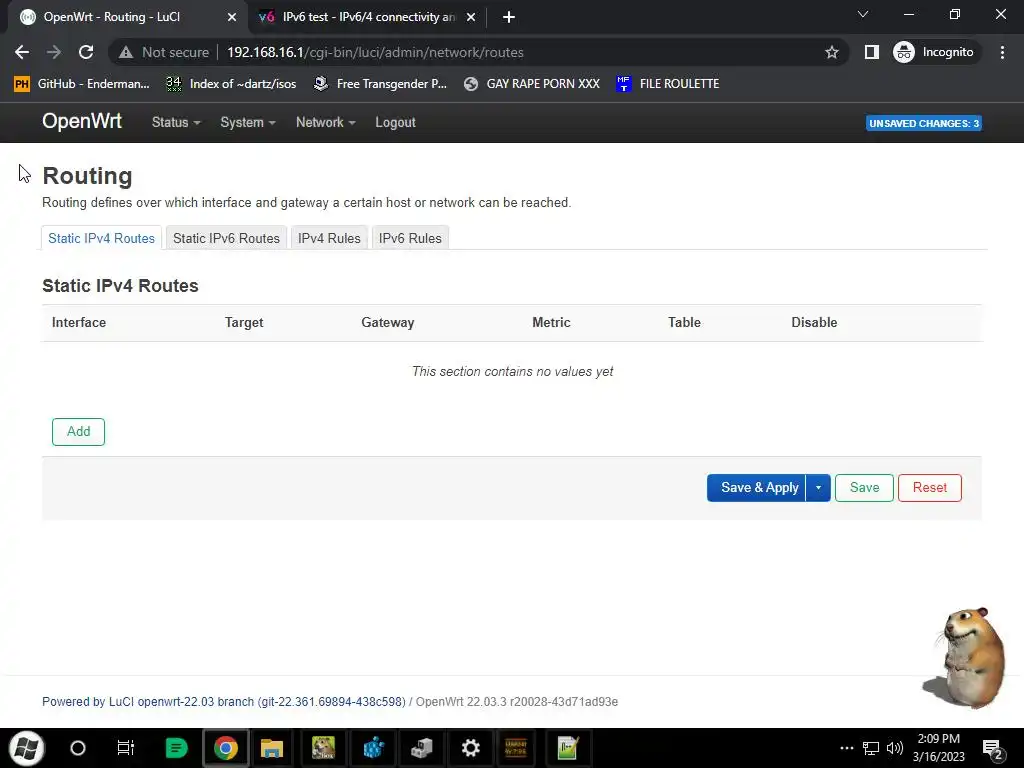Screen dimensions: 1024x768
Task: Click 'This section contains no values yet' text
Action: [513, 372]
